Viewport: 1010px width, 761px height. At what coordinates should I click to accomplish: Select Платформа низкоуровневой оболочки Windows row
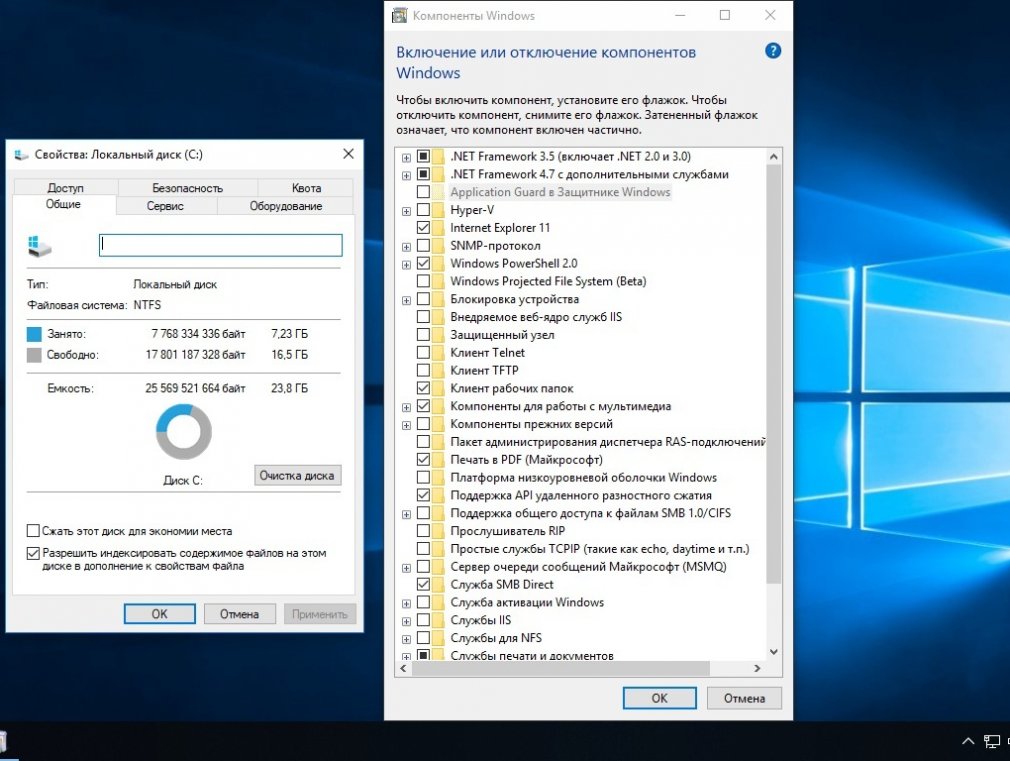pyautogui.click(x=583, y=477)
